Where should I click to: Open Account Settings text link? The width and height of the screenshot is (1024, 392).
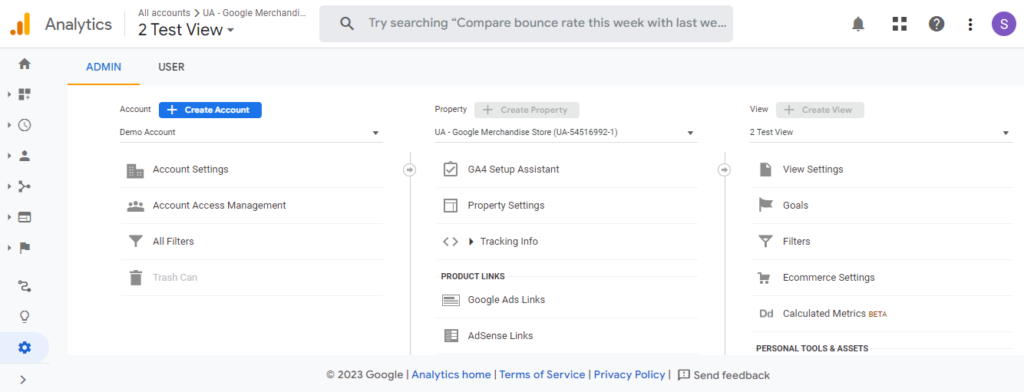coord(191,169)
